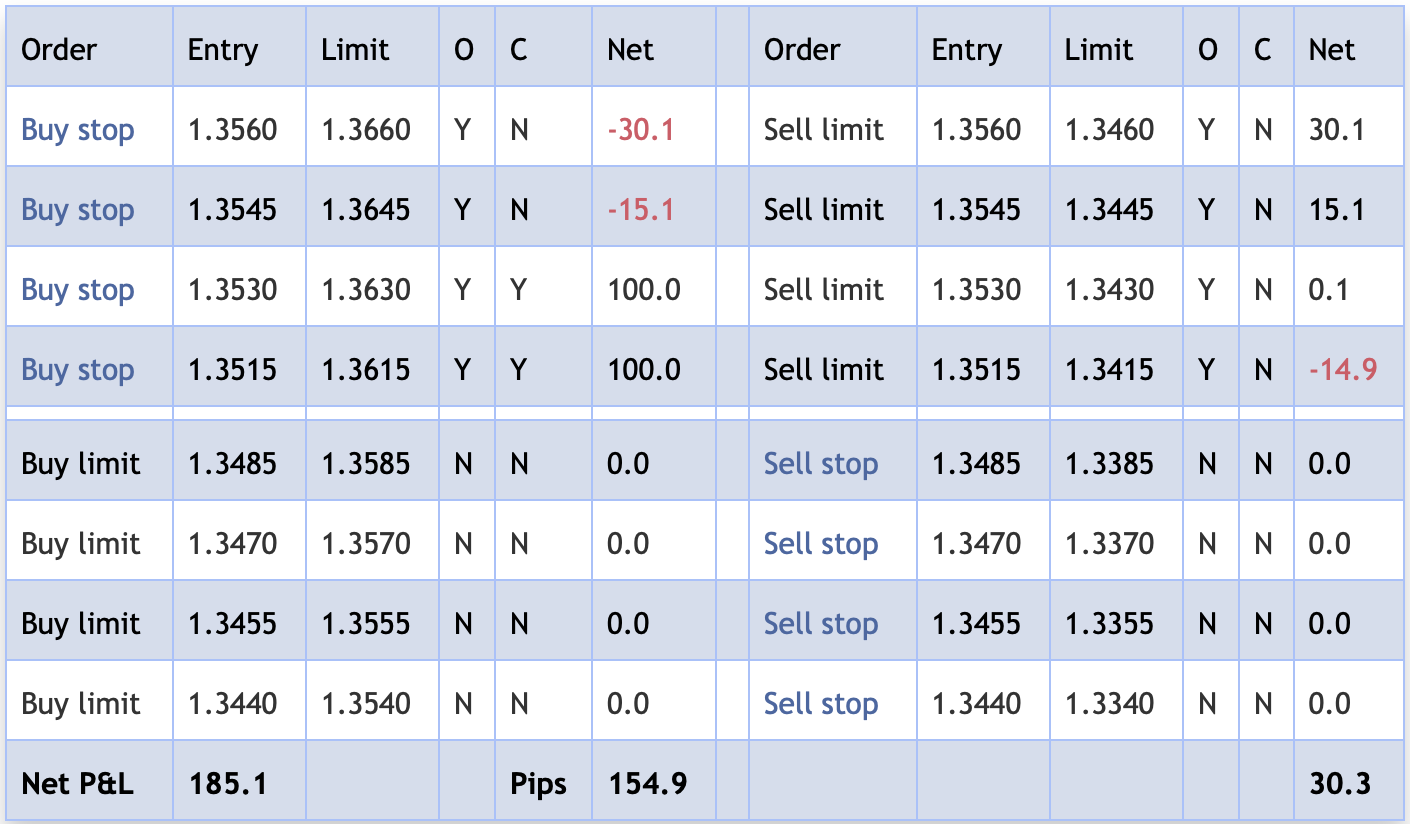1410x824 pixels.
Task: Click the Buy stop link at entry 1.3560
Action: click(78, 130)
